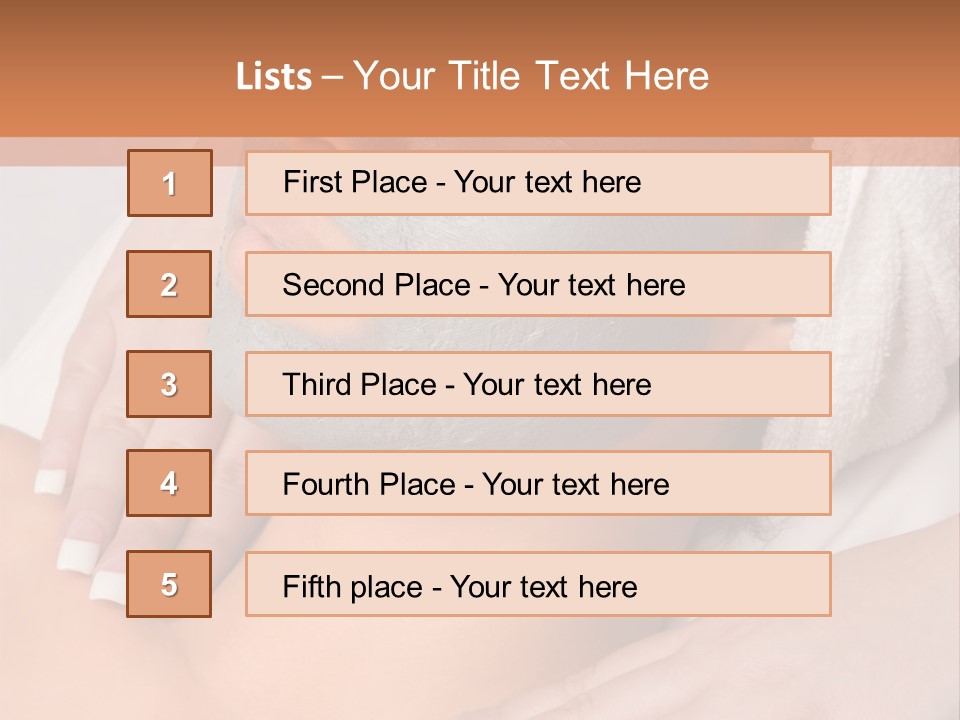Viewport: 960px width, 720px height.
Task: Click the words 'First Place'
Action: [354, 182]
